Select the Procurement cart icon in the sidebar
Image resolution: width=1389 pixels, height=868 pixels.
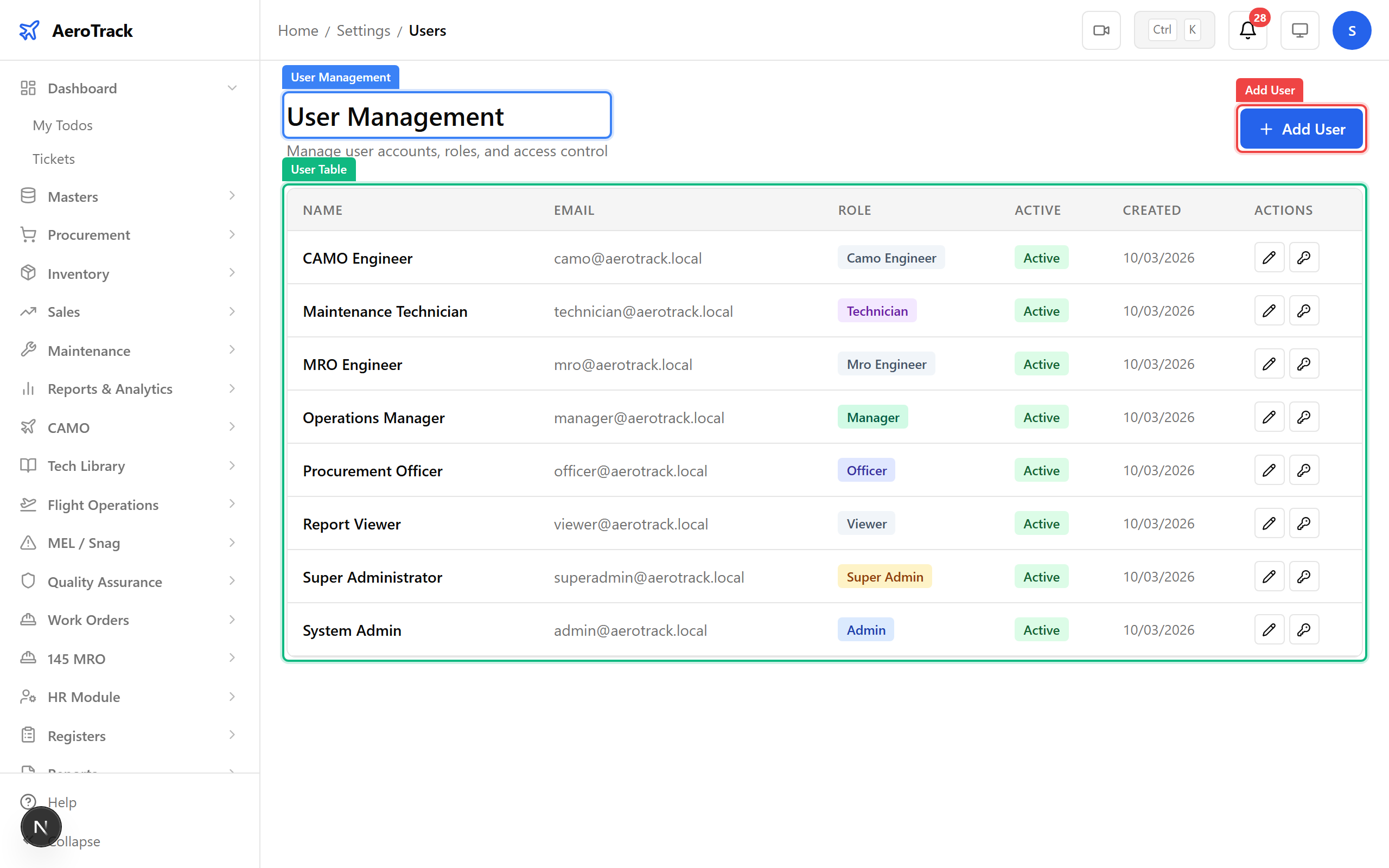click(x=28, y=234)
